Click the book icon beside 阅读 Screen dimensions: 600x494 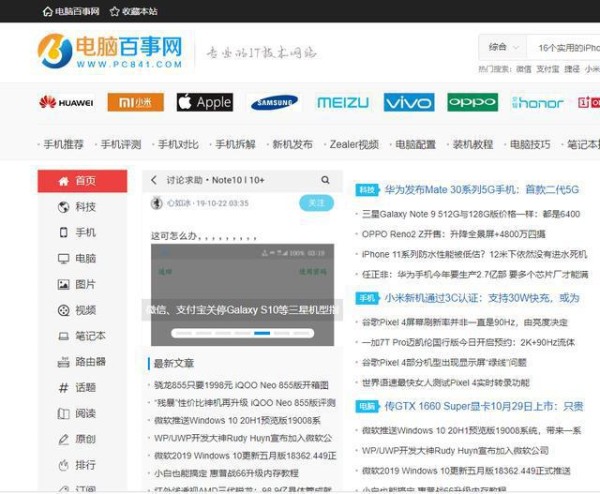64,414
